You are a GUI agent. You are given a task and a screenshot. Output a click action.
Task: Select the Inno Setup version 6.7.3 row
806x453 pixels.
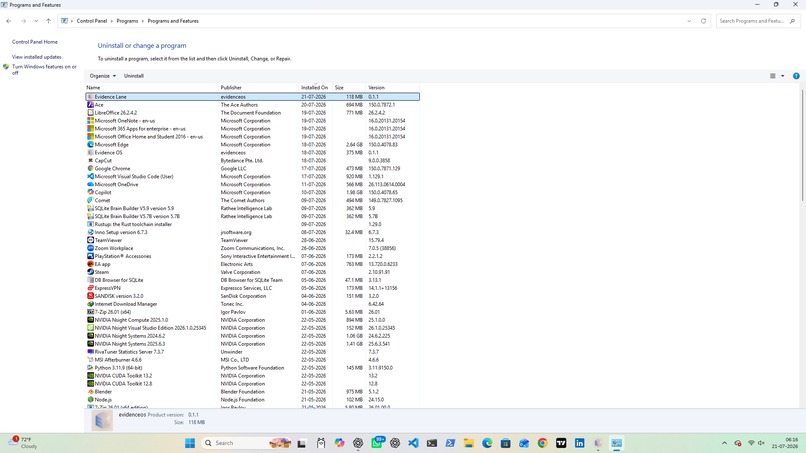(252, 232)
